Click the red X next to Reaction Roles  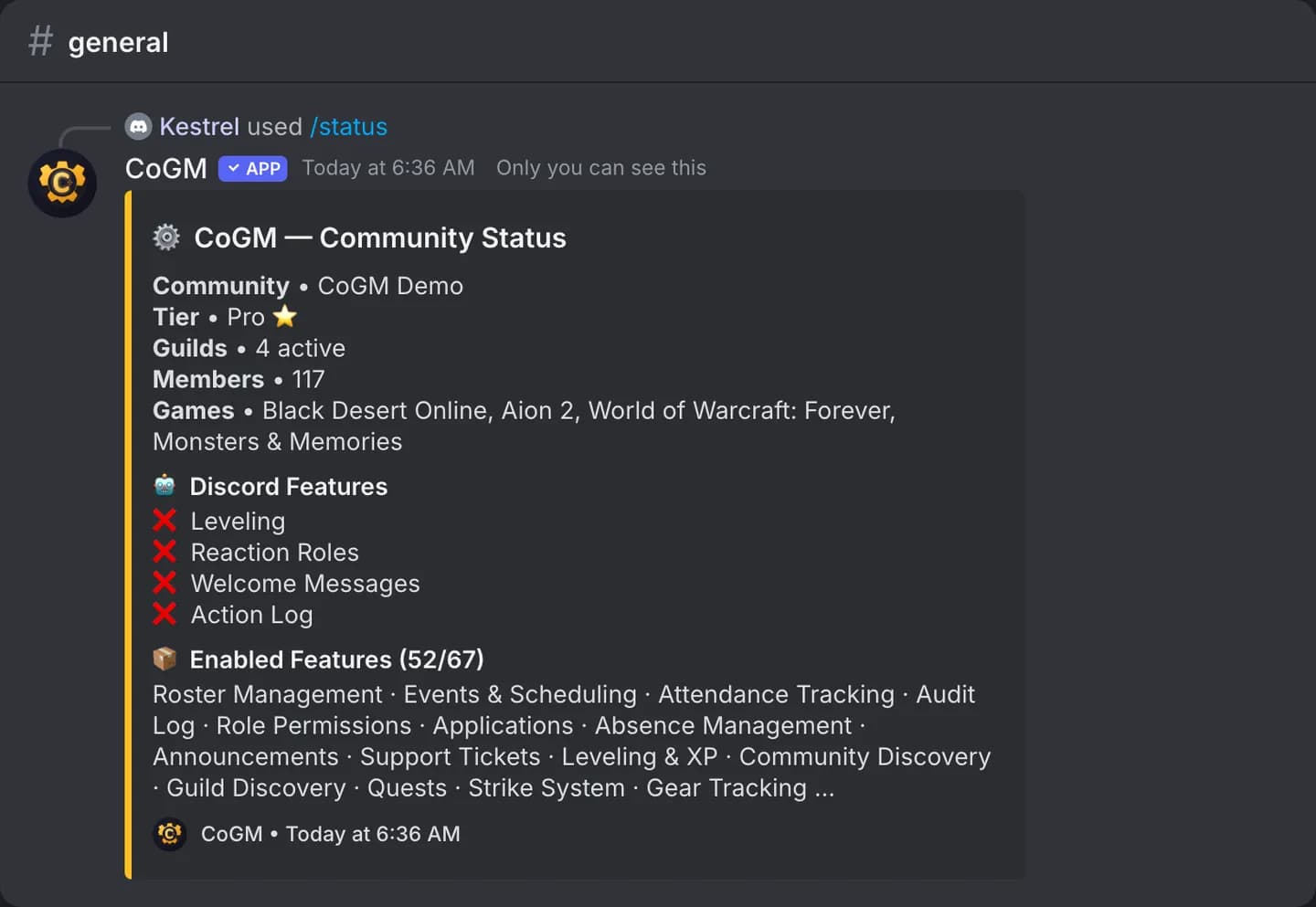(164, 552)
